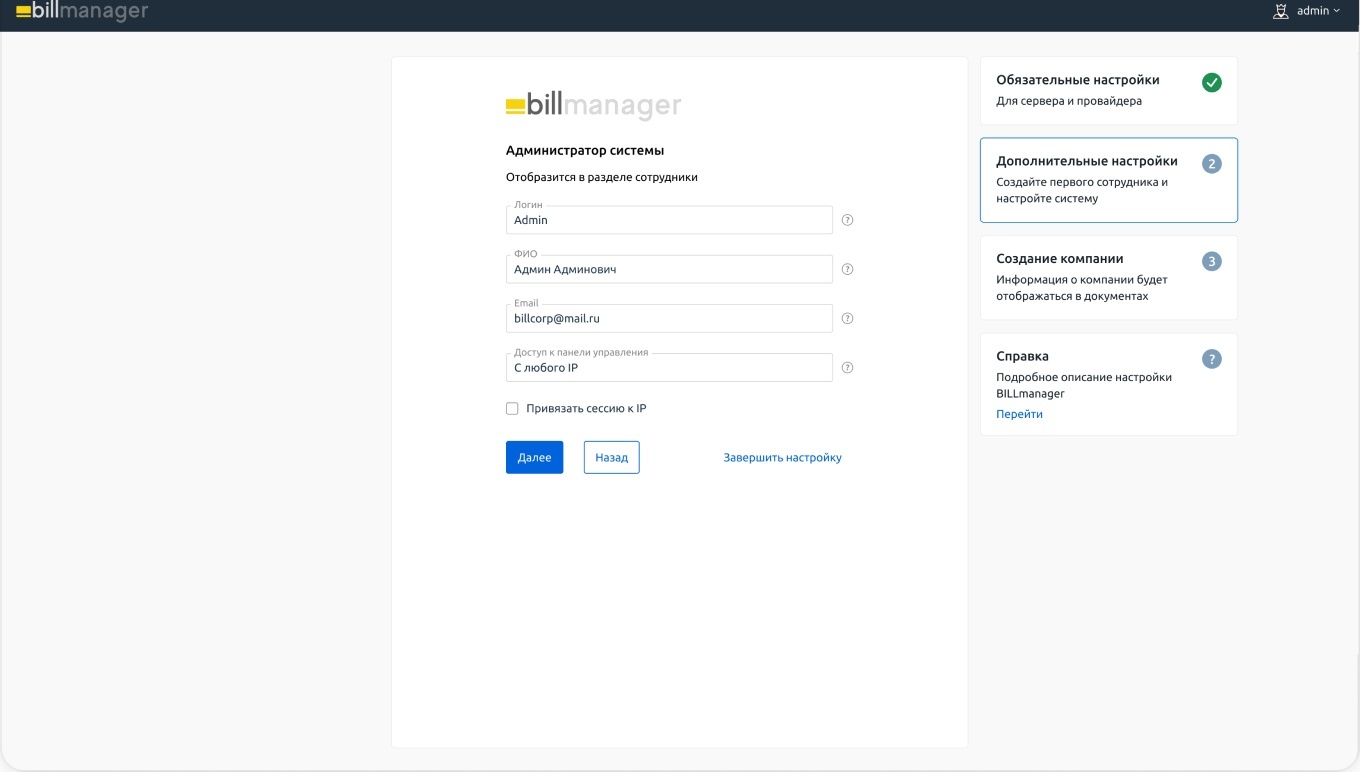1360x772 pixels.
Task: Click the Создайте первого сотрудника description text
Action: pos(1082,190)
